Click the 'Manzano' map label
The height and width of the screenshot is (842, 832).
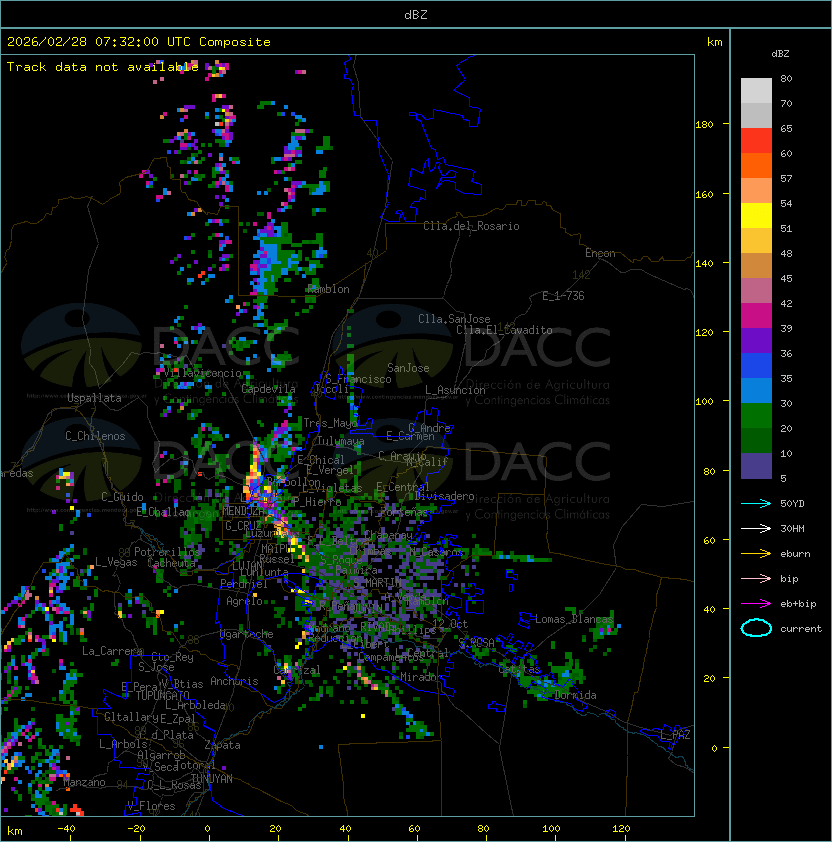84,782
